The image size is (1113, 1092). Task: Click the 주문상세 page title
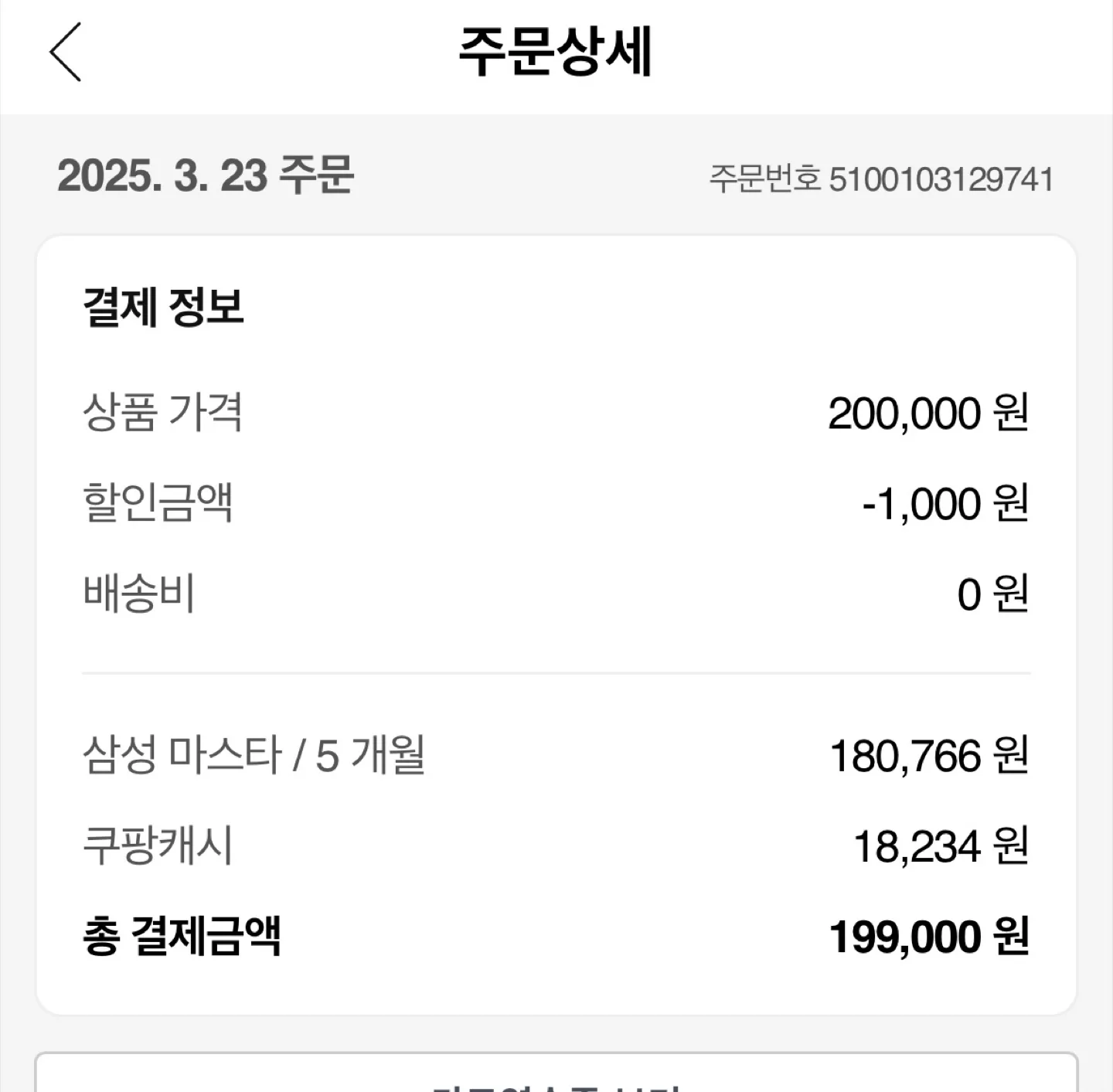tap(556, 52)
